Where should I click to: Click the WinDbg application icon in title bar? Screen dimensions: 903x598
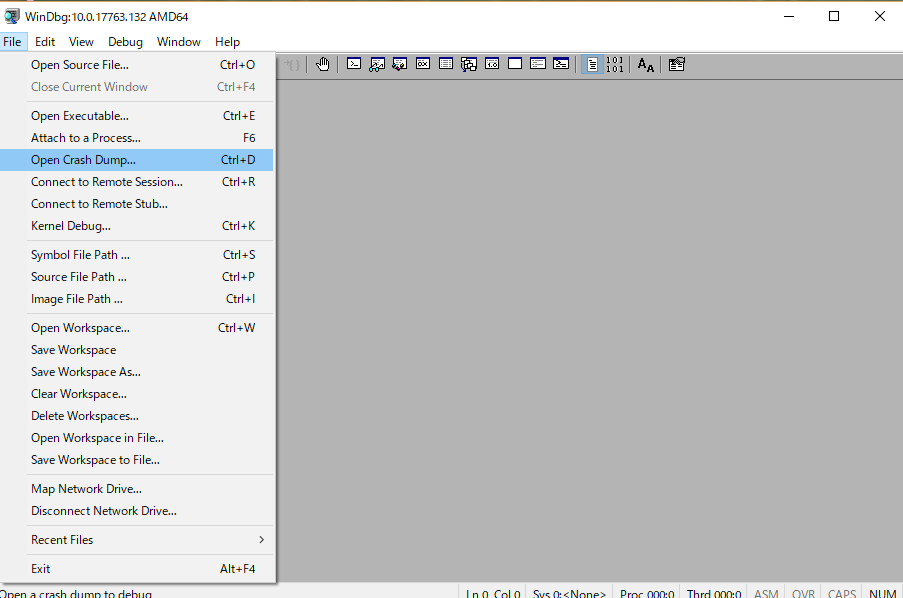coord(12,16)
